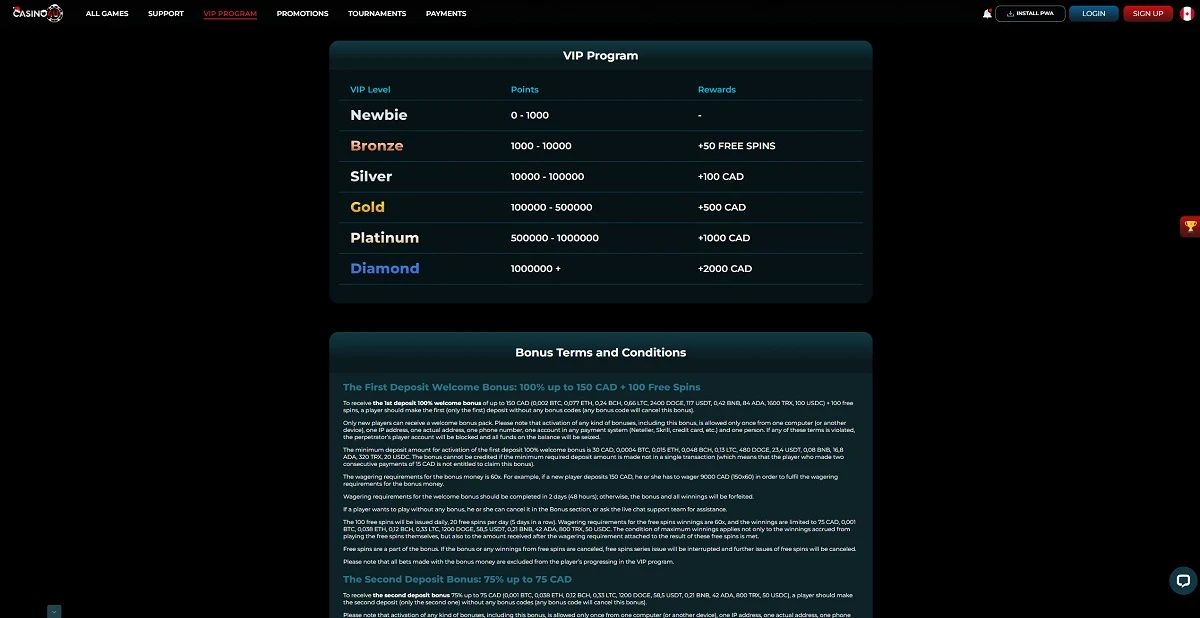Click the '+50 FREE SPINS' reward
Screen dimensions: 1200x618
(737, 146)
